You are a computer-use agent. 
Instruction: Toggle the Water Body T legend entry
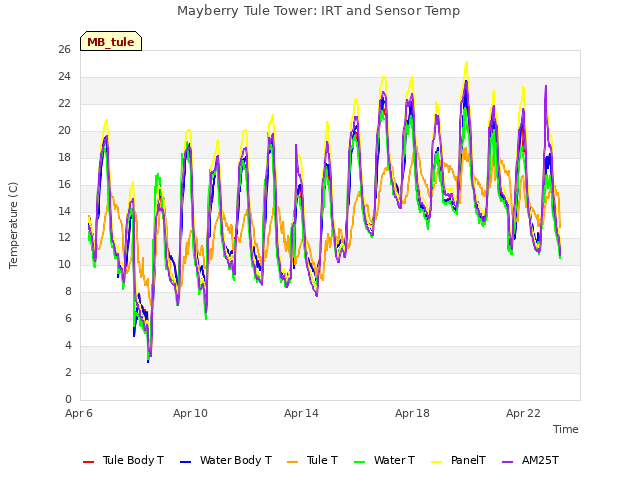coord(226,460)
